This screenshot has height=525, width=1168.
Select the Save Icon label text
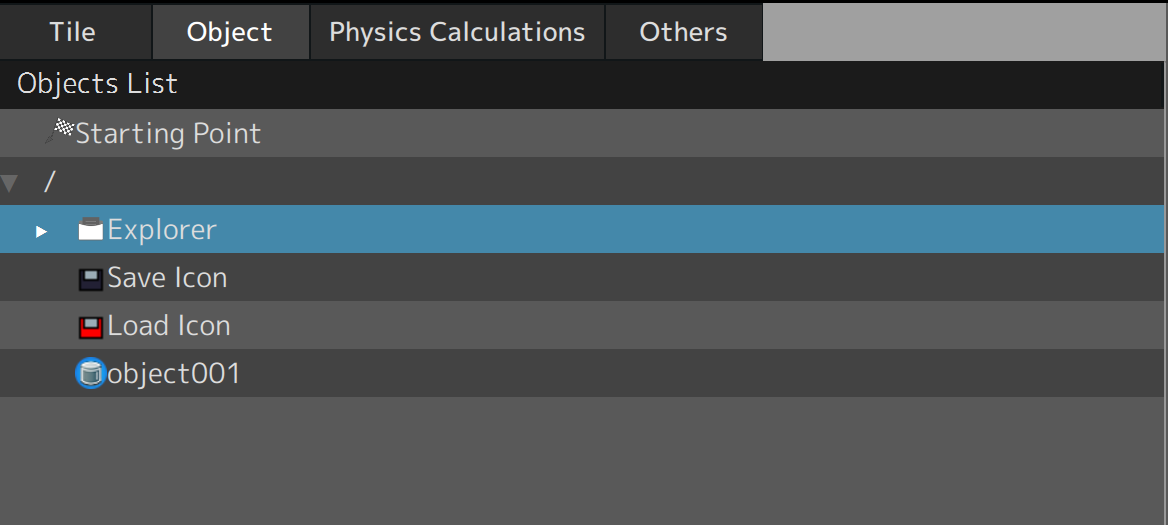167,278
